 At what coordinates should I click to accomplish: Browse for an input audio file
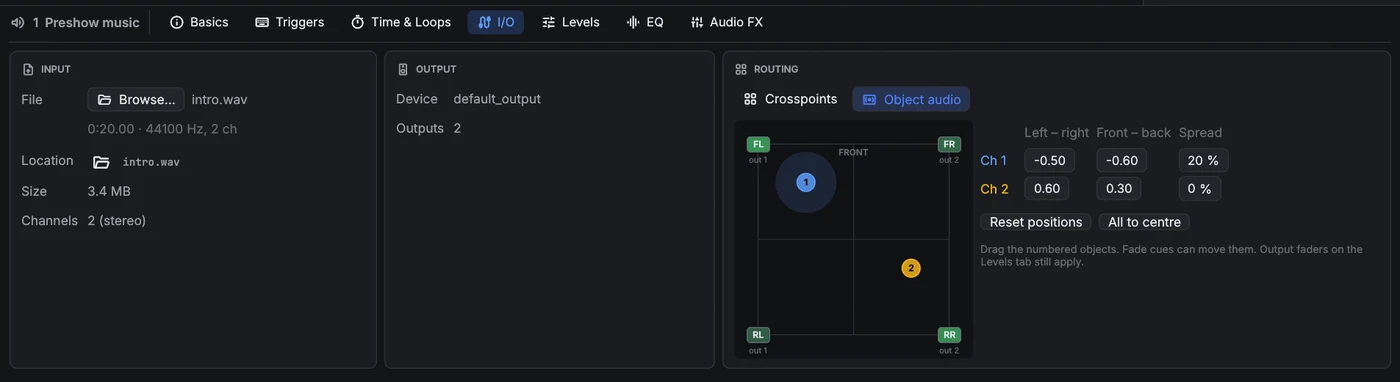pyautogui.click(x=136, y=99)
